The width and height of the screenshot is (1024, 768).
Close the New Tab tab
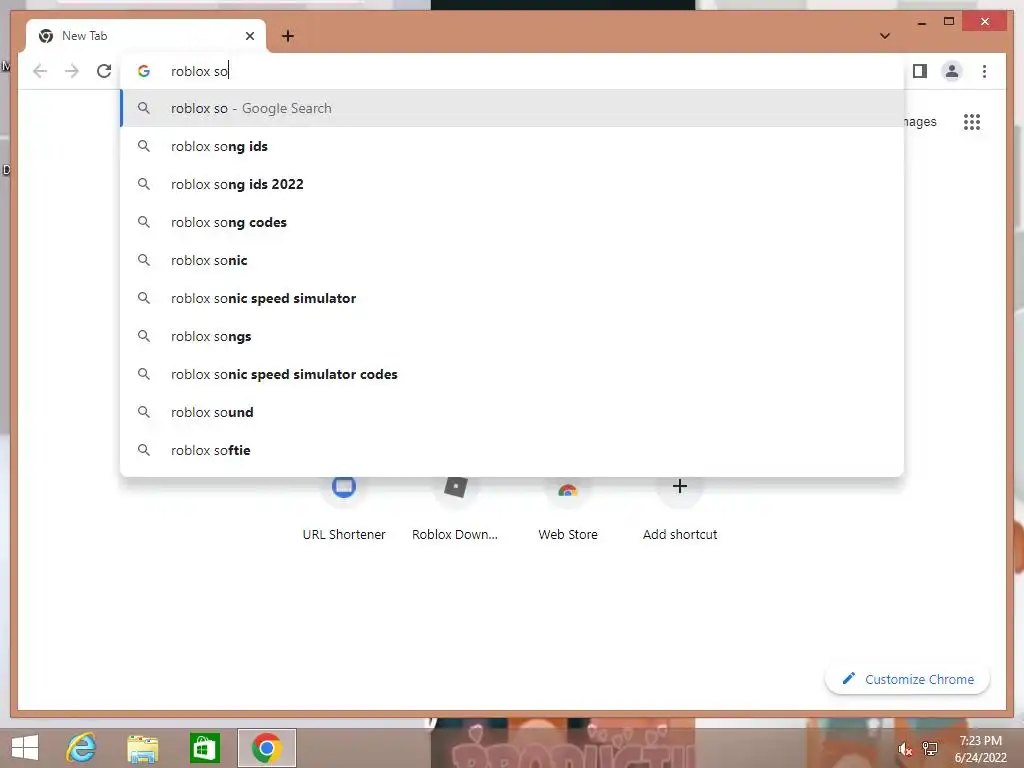point(249,36)
